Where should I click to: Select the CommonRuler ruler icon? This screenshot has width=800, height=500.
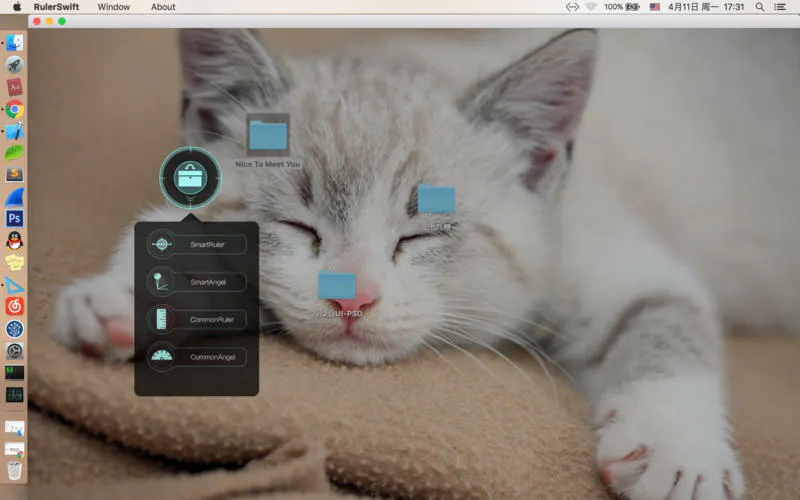tap(161, 319)
